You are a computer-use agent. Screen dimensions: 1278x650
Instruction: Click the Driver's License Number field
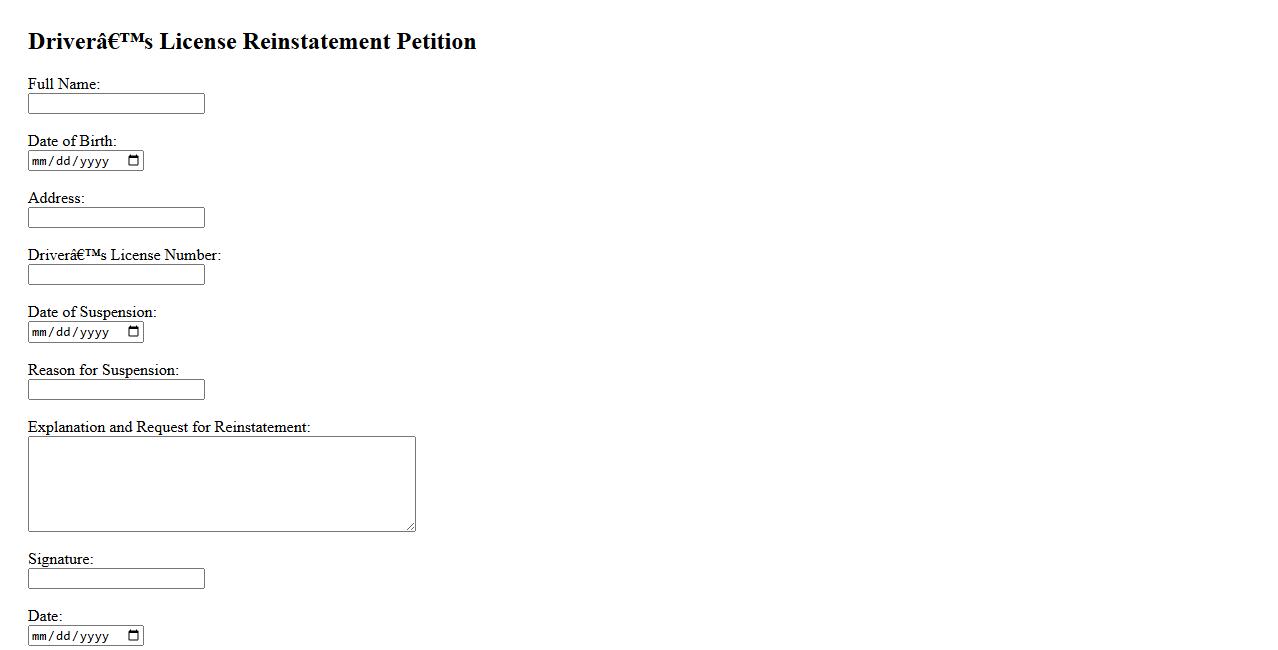pos(116,275)
